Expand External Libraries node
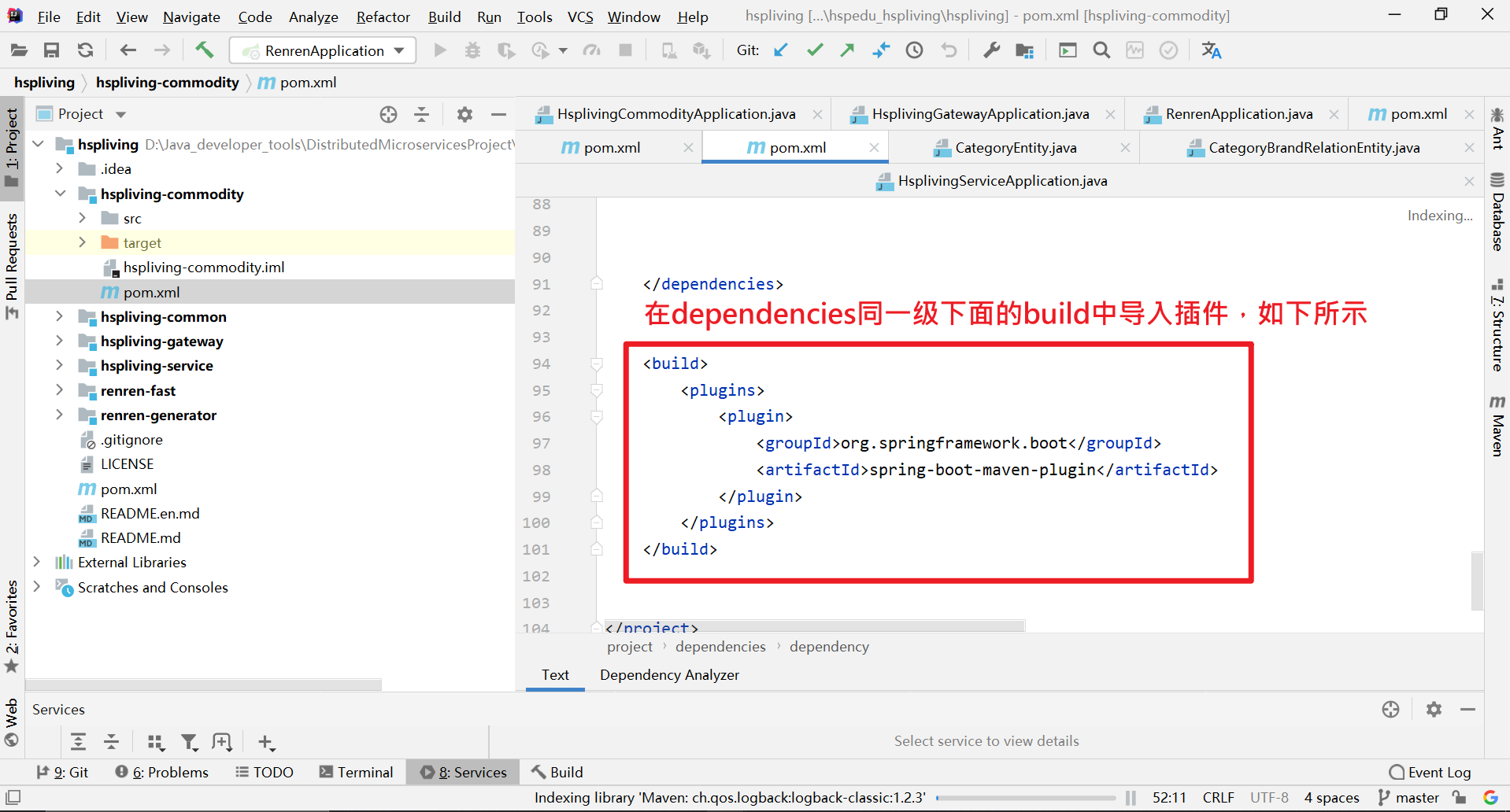 (36, 562)
